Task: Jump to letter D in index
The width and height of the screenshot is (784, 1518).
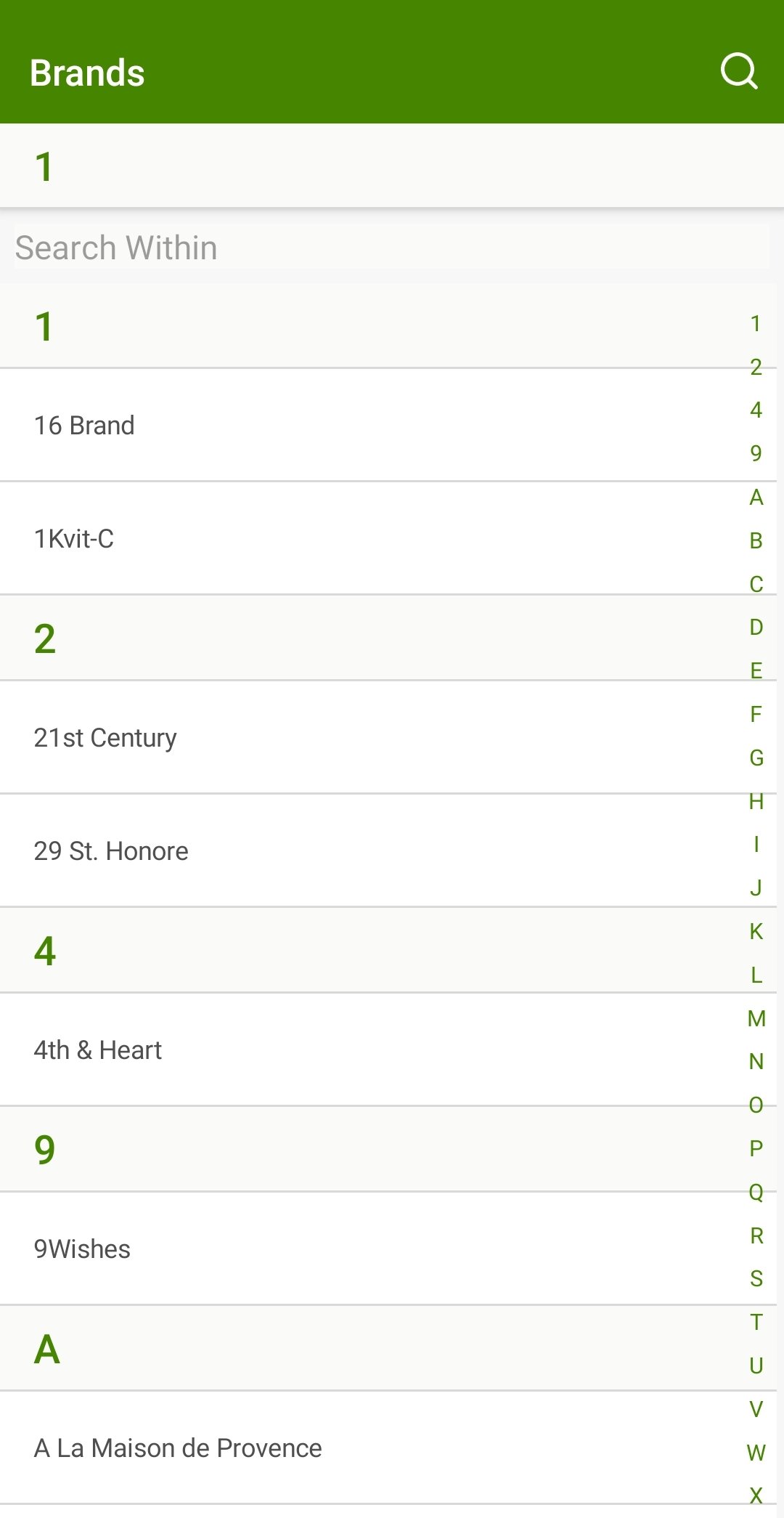Action: point(756,627)
